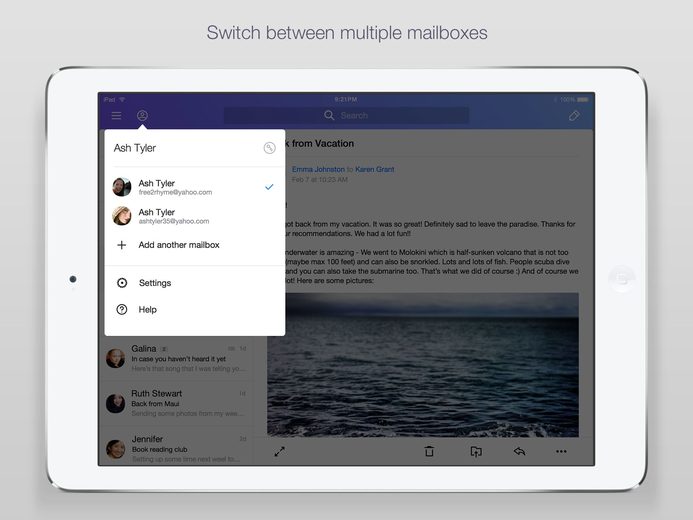Expand message with the fullscreen arrows icon
Image resolution: width=693 pixels, height=520 pixels.
point(279,452)
